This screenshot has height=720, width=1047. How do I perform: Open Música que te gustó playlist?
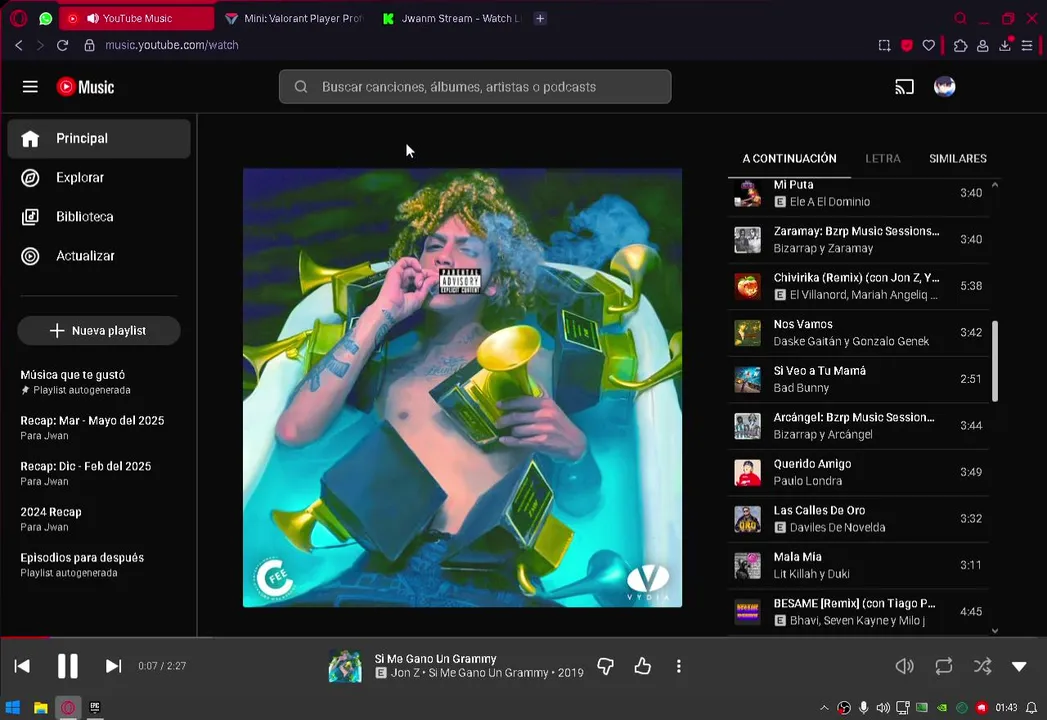[x=99, y=381]
